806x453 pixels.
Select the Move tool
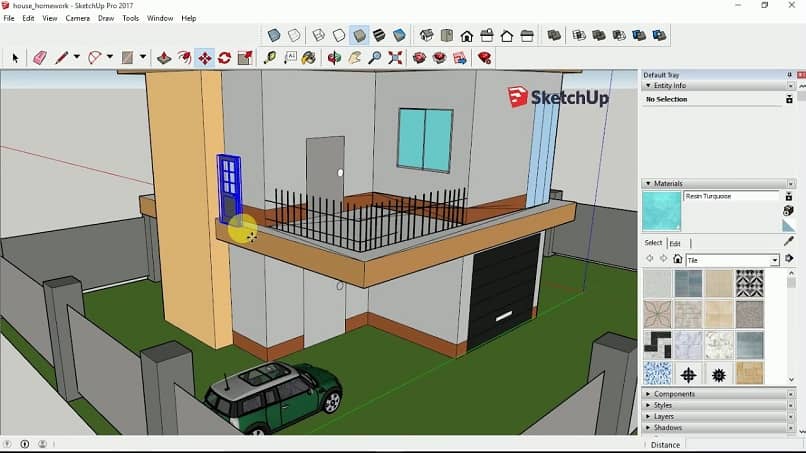205,58
